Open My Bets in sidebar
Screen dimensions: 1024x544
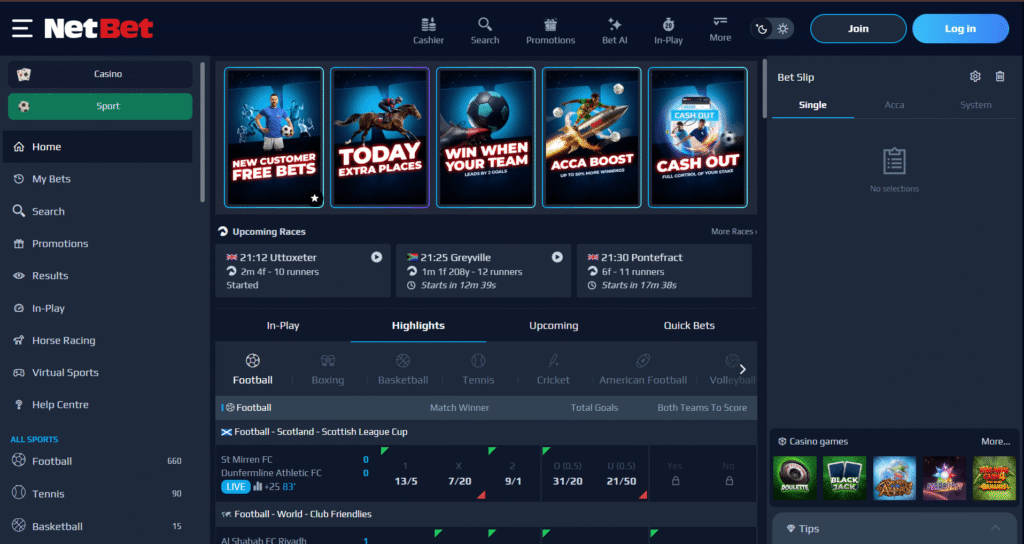point(97,179)
